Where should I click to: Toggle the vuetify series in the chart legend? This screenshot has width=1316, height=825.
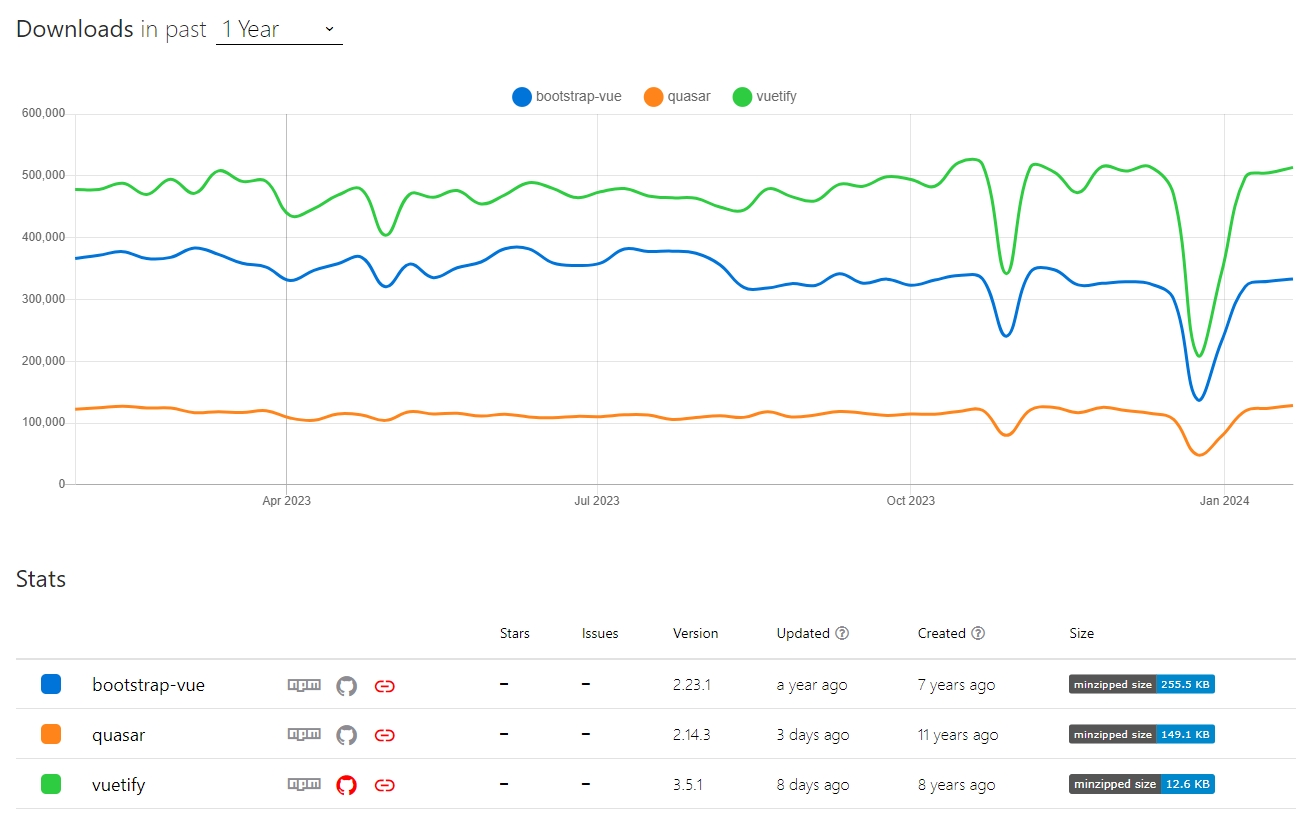tap(764, 96)
